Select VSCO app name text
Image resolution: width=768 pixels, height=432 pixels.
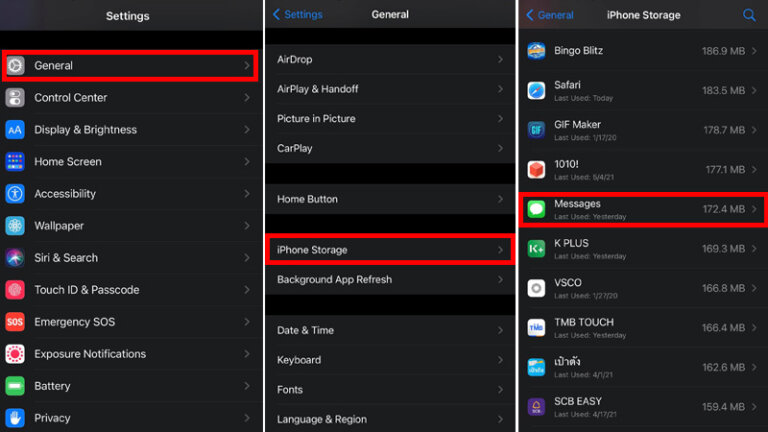coord(568,283)
